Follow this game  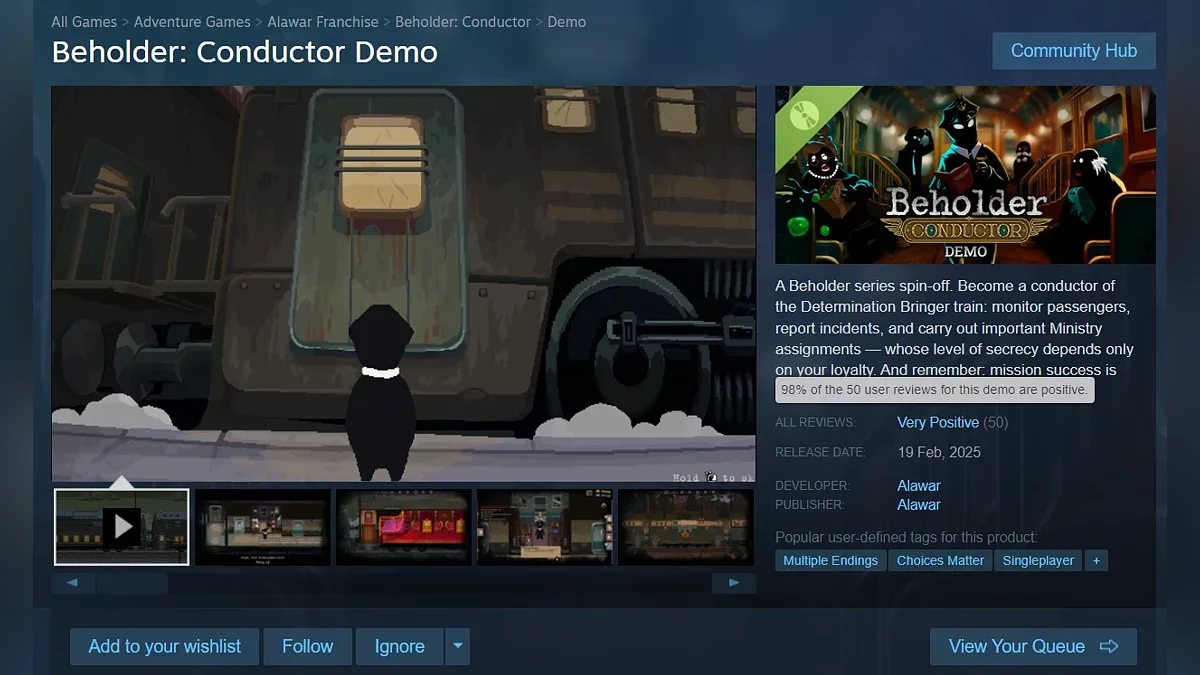click(x=307, y=647)
